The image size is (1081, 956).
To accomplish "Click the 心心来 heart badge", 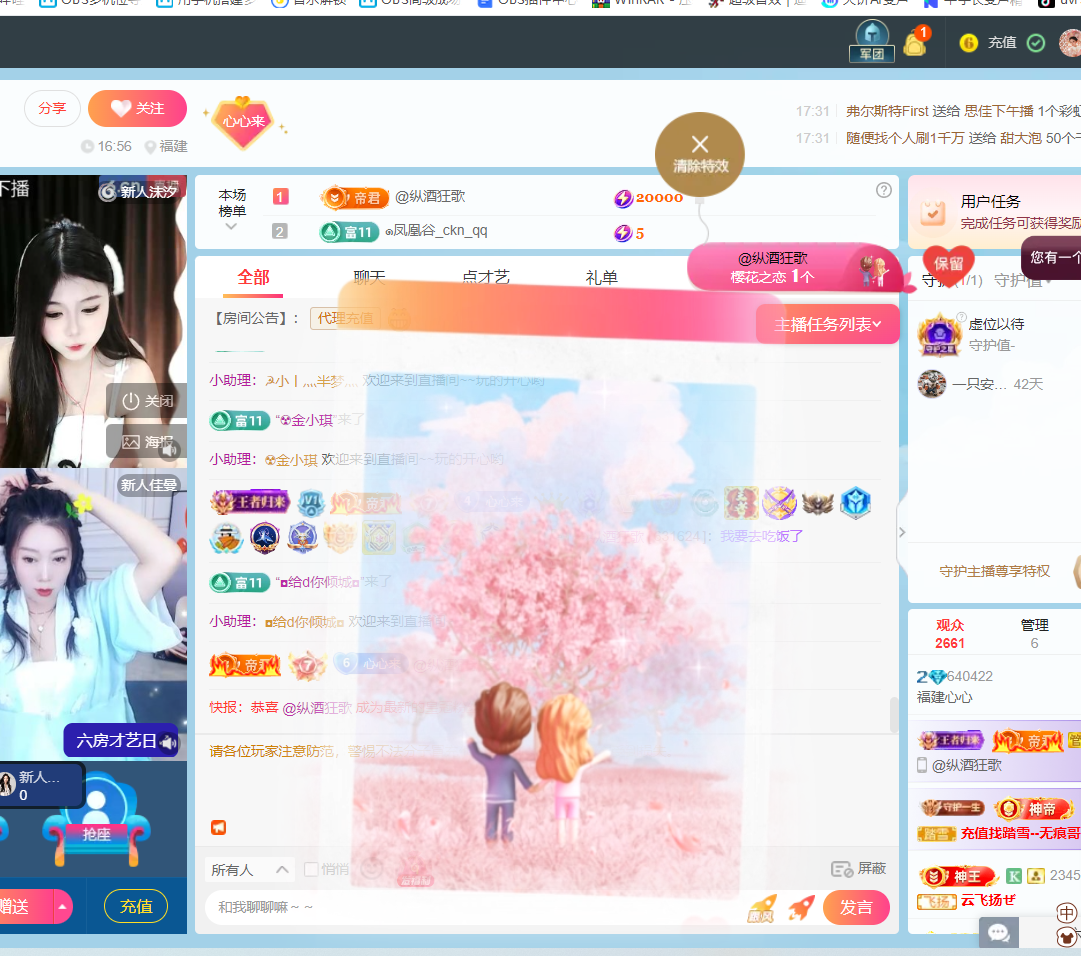I will (243, 121).
